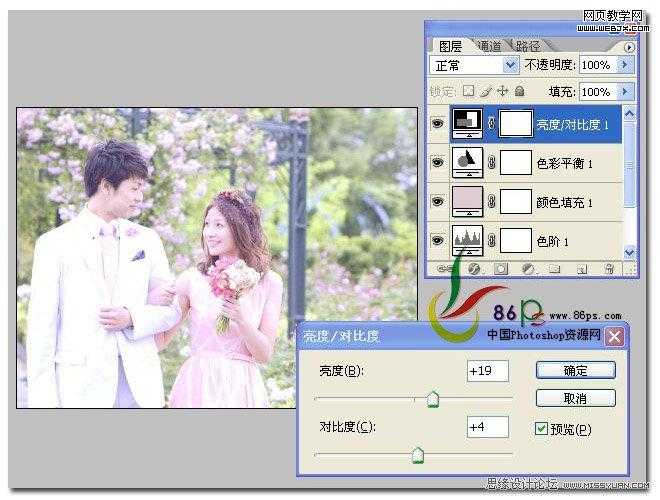Click the 对比度(C) value field showing +4
This screenshot has width=660, height=500.
(487, 427)
